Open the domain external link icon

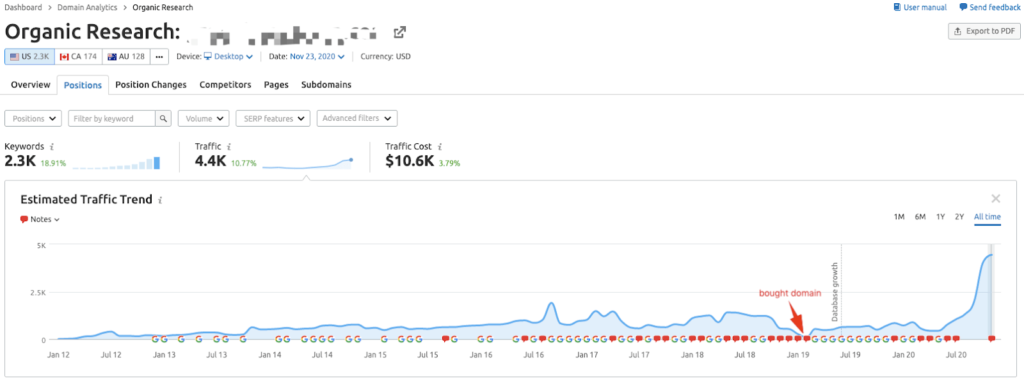click(400, 31)
